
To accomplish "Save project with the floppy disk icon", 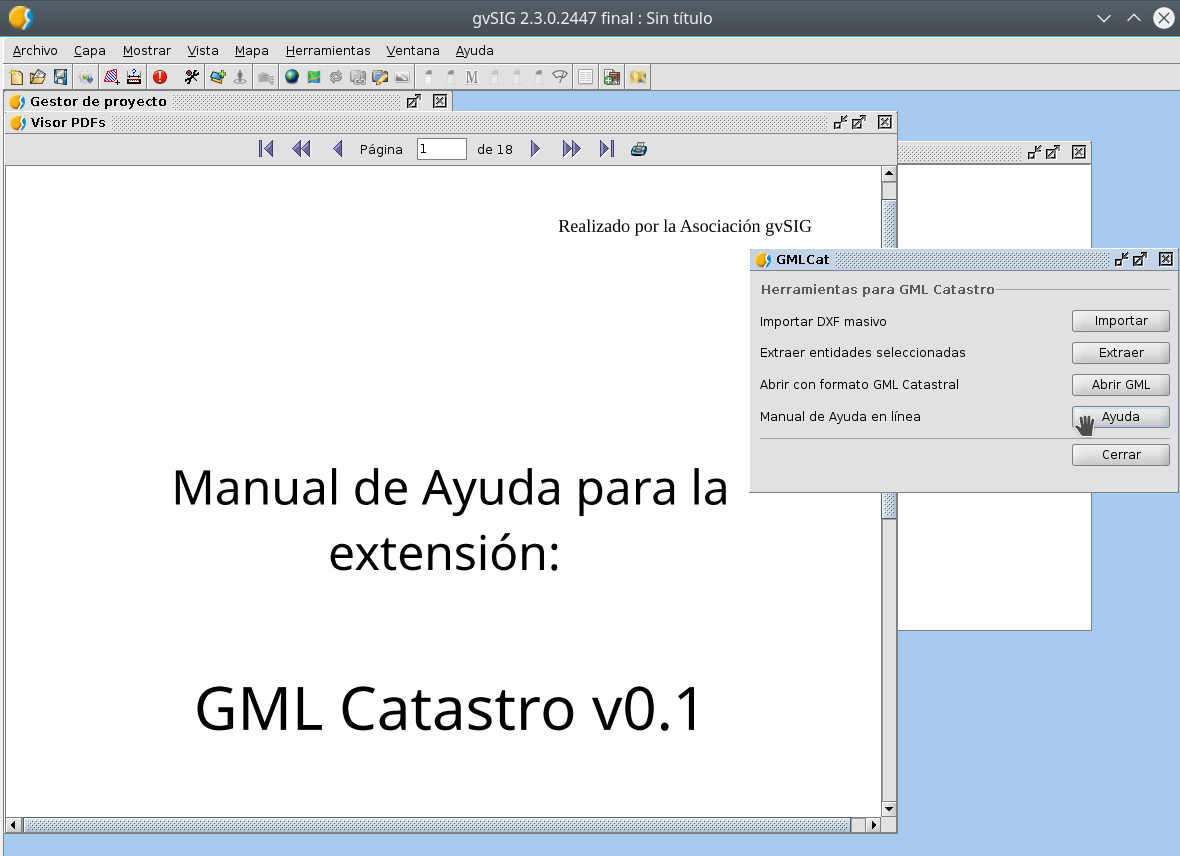I will click(x=60, y=77).
